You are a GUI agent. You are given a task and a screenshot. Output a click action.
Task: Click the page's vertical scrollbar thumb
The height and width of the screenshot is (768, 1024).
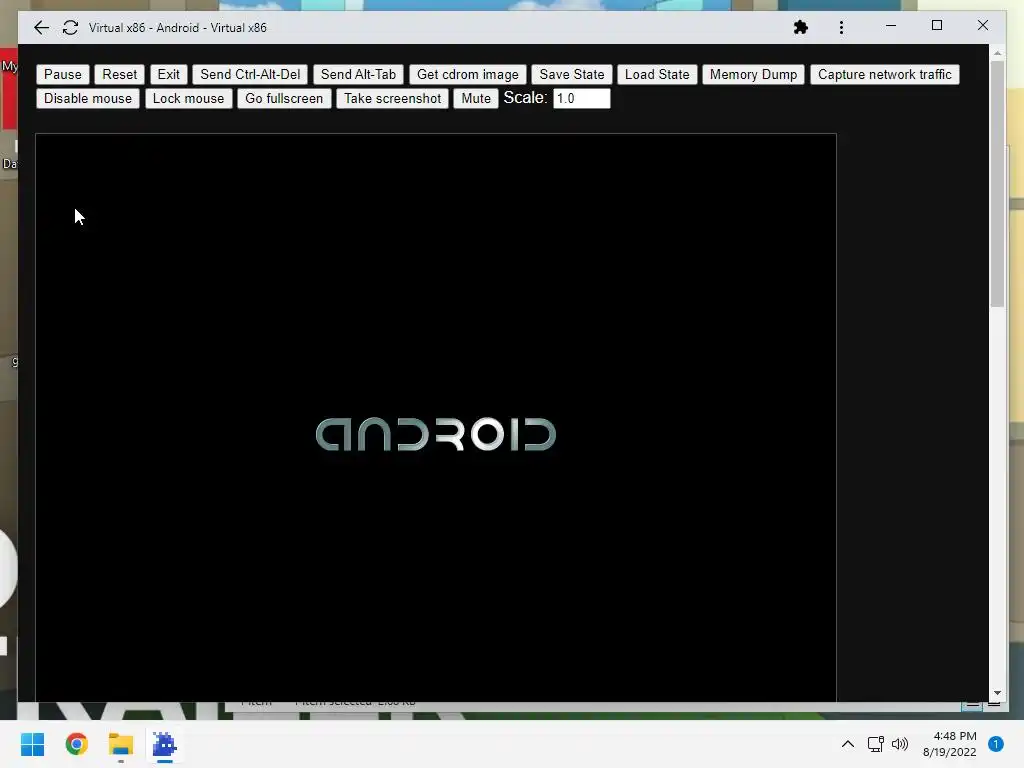pos(997,184)
